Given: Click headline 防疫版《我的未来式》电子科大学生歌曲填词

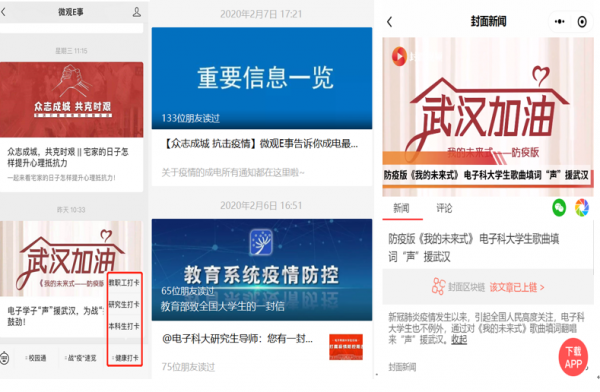Looking at the screenshot, I should click(474, 247).
